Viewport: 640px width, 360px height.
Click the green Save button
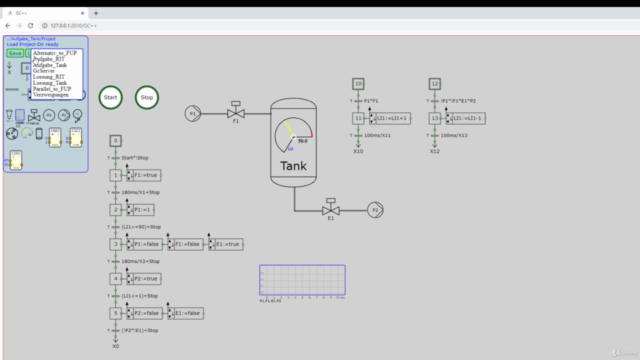[15, 53]
